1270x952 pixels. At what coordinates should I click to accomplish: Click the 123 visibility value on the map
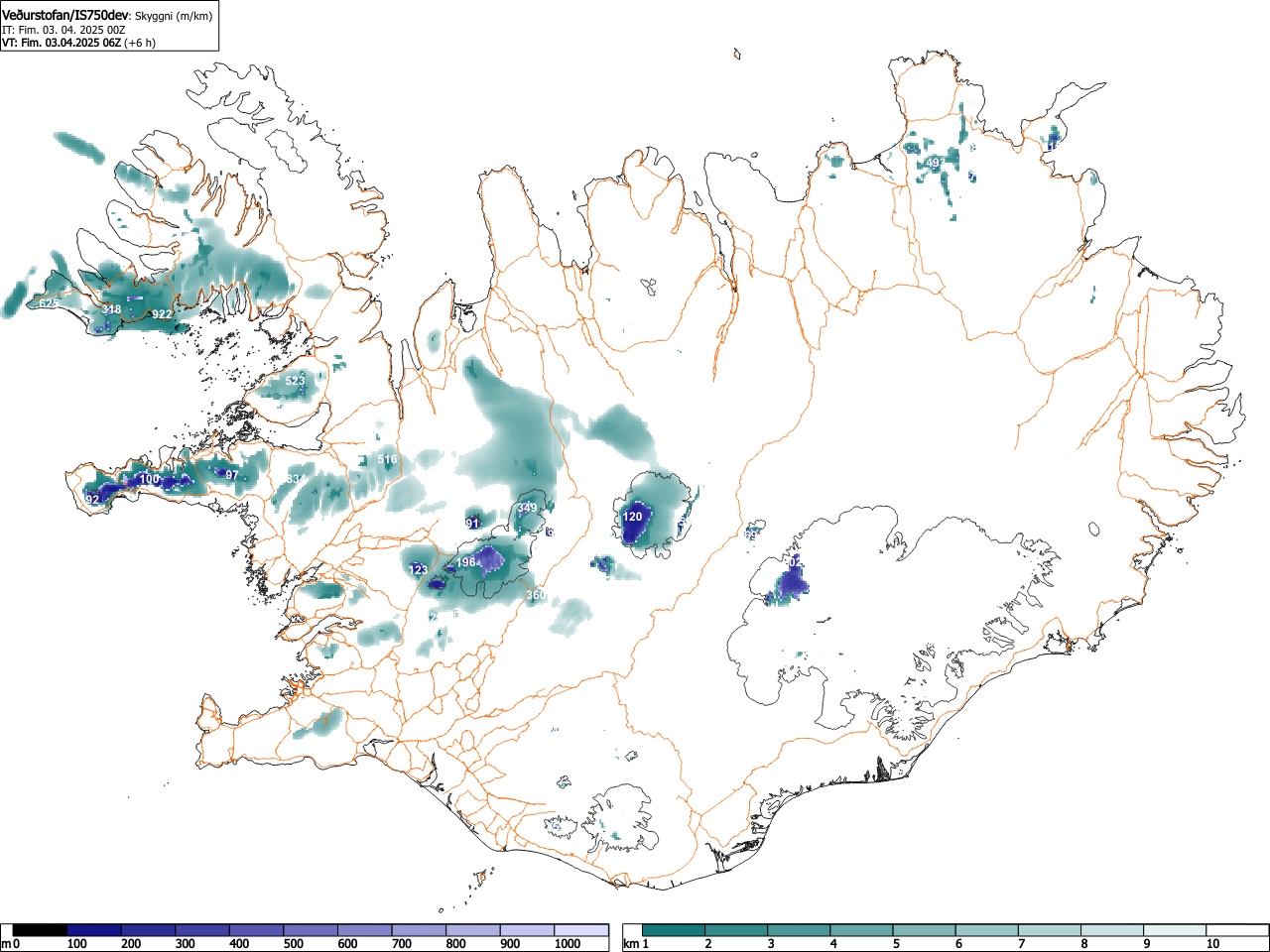(419, 570)
